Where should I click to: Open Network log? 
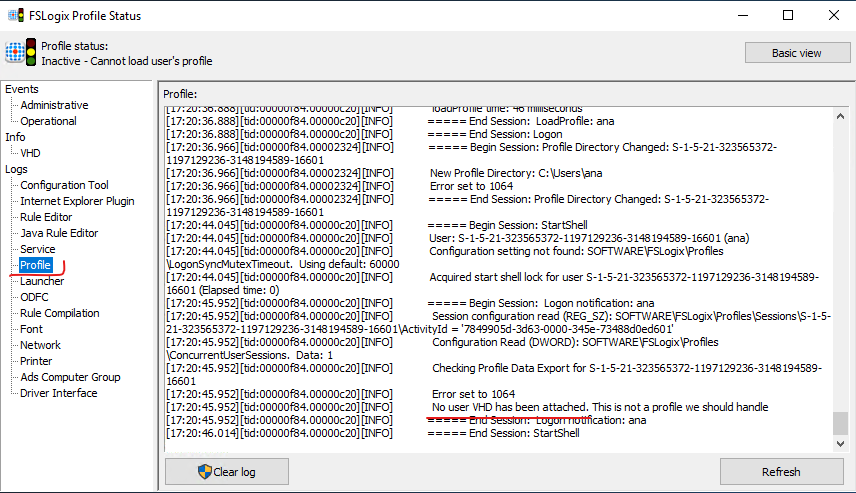40,345
